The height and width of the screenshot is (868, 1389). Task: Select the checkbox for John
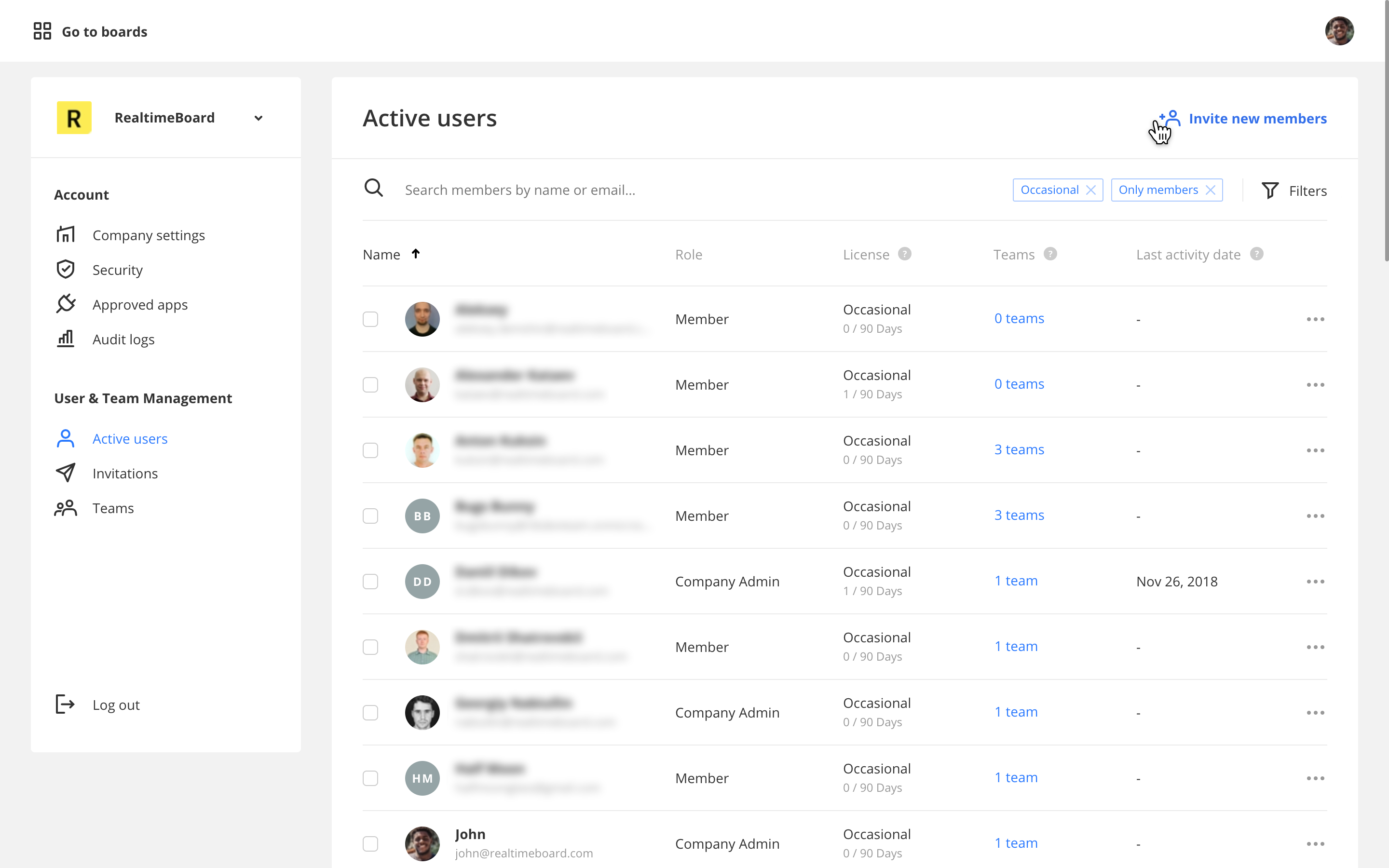(x=370, y=843)
